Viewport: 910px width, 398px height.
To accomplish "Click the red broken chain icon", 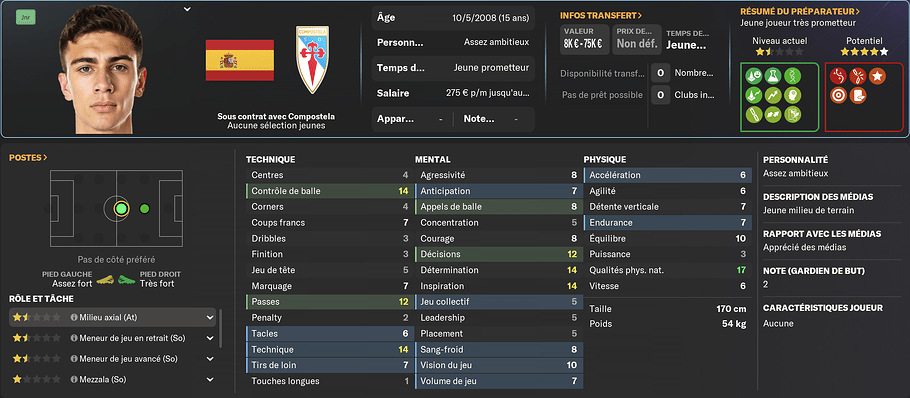I will (857, 75).
